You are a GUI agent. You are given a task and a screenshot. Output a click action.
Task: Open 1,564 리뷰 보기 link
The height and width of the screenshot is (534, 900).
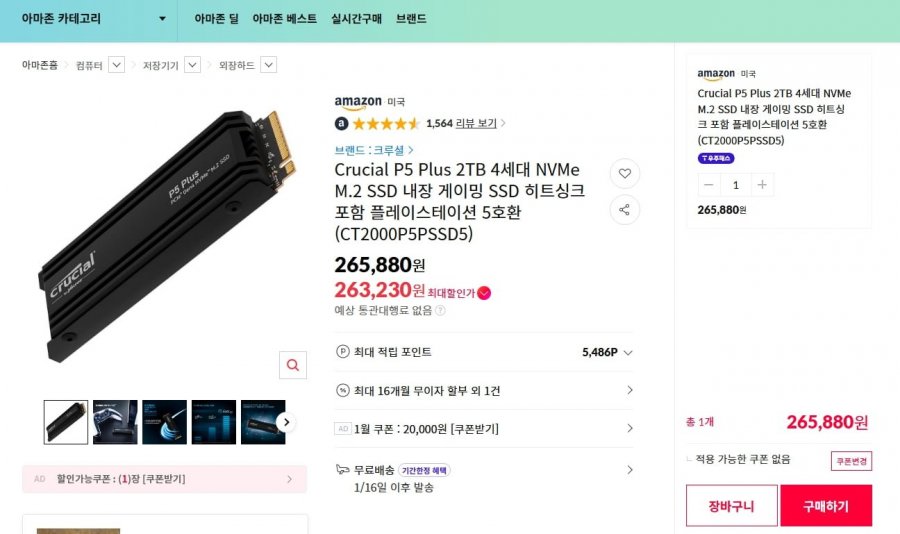click(465, 124)
